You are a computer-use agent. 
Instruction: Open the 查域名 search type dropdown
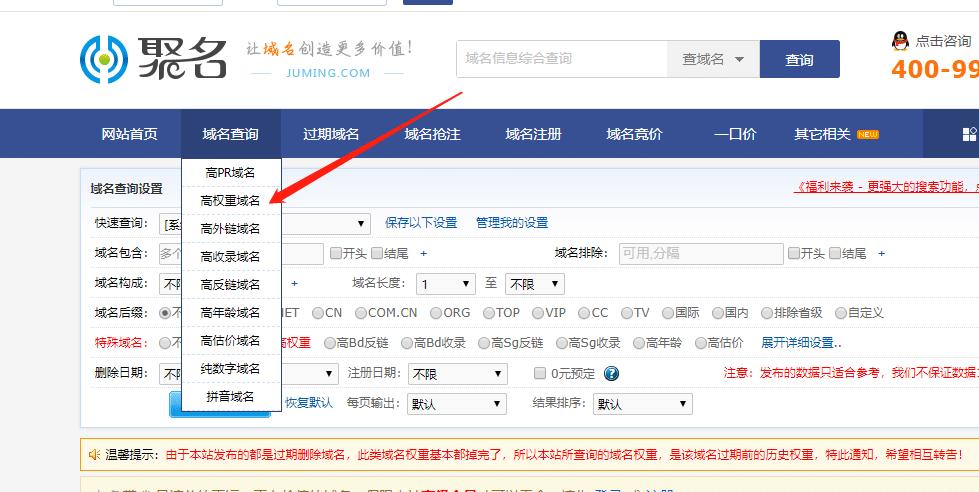[x=713, y=60]
